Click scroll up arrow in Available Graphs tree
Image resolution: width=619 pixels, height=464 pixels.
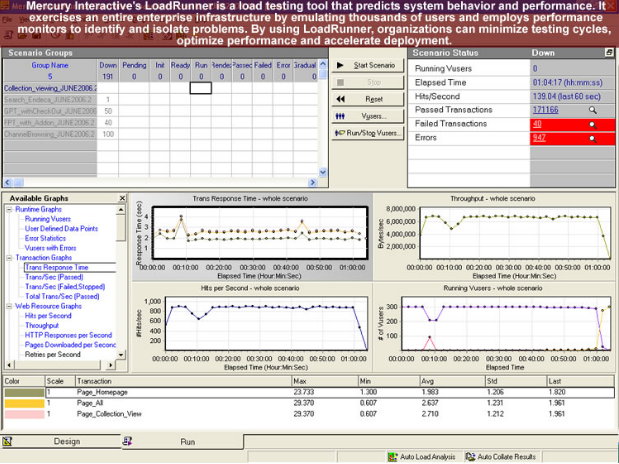121,209
